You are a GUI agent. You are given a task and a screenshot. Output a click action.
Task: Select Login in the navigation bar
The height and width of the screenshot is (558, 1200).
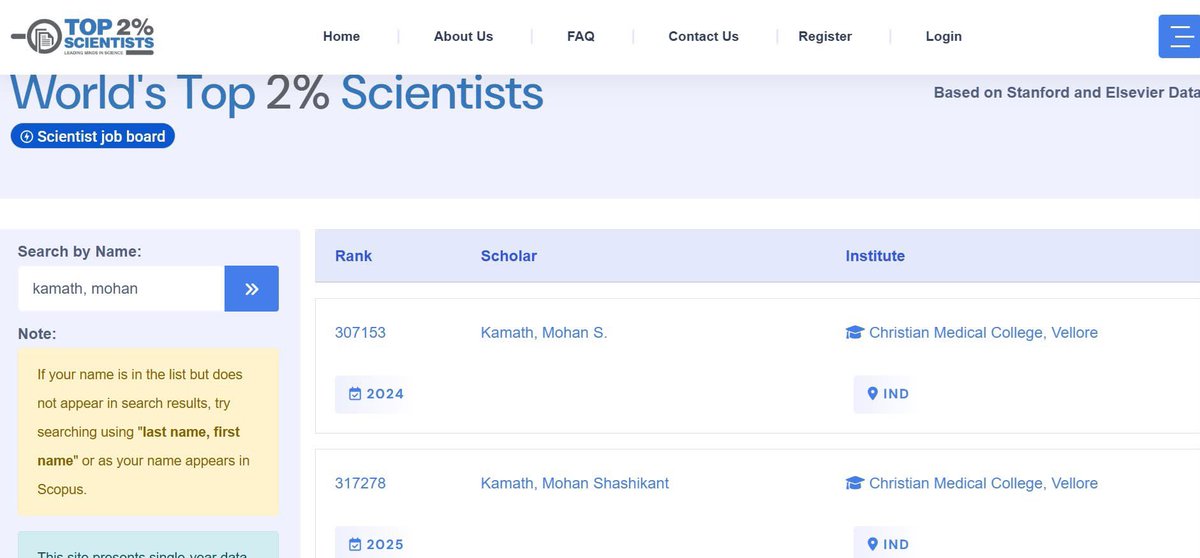943,36
